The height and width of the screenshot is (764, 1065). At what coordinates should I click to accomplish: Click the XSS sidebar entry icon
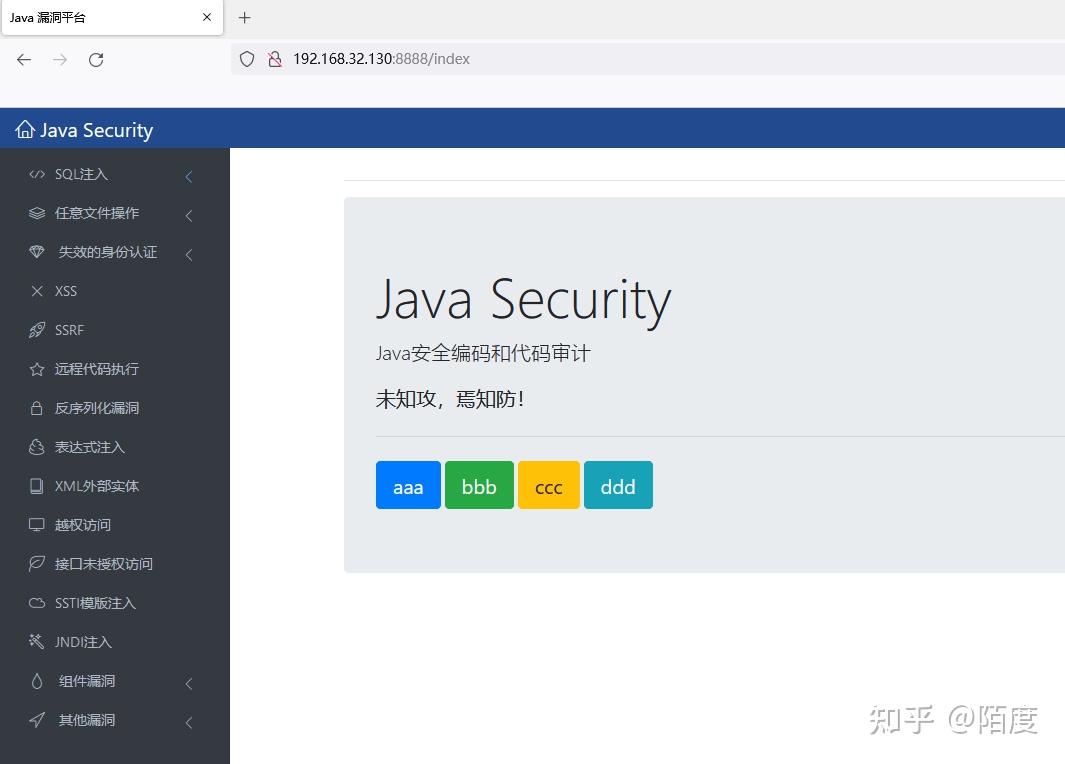click(36, 291)
